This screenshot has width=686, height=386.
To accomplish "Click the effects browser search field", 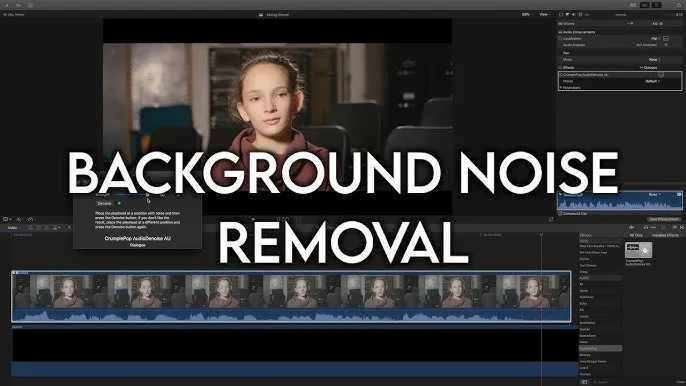I will coord(602,382).
